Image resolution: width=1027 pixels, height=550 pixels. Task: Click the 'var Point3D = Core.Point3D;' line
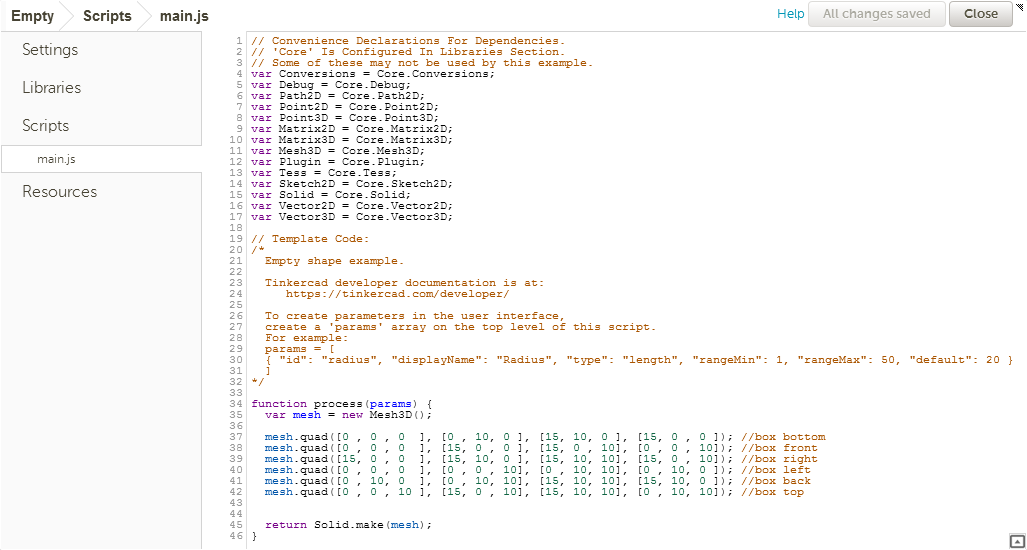tap(345, 118)
